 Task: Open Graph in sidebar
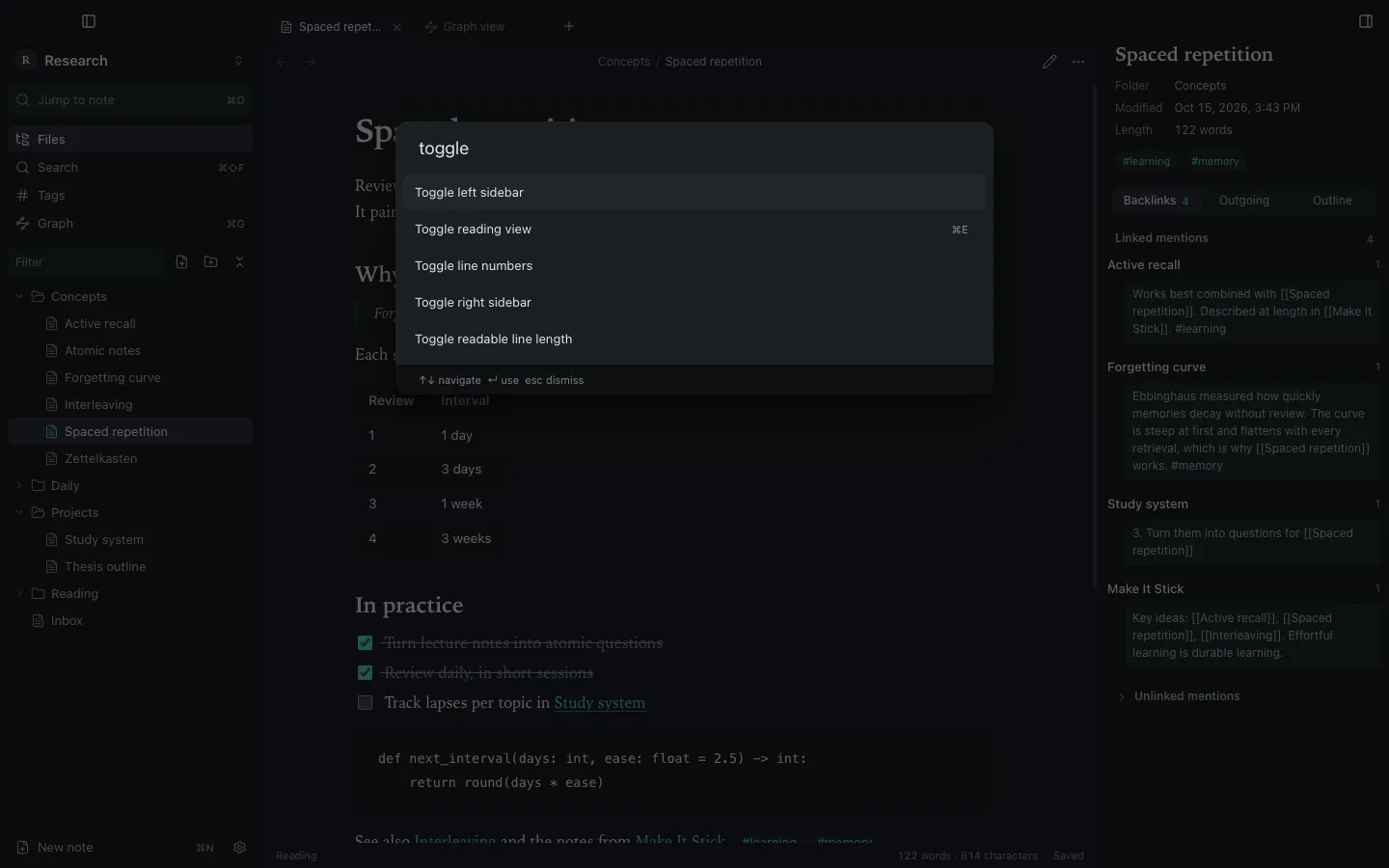(x=130, y=223)
